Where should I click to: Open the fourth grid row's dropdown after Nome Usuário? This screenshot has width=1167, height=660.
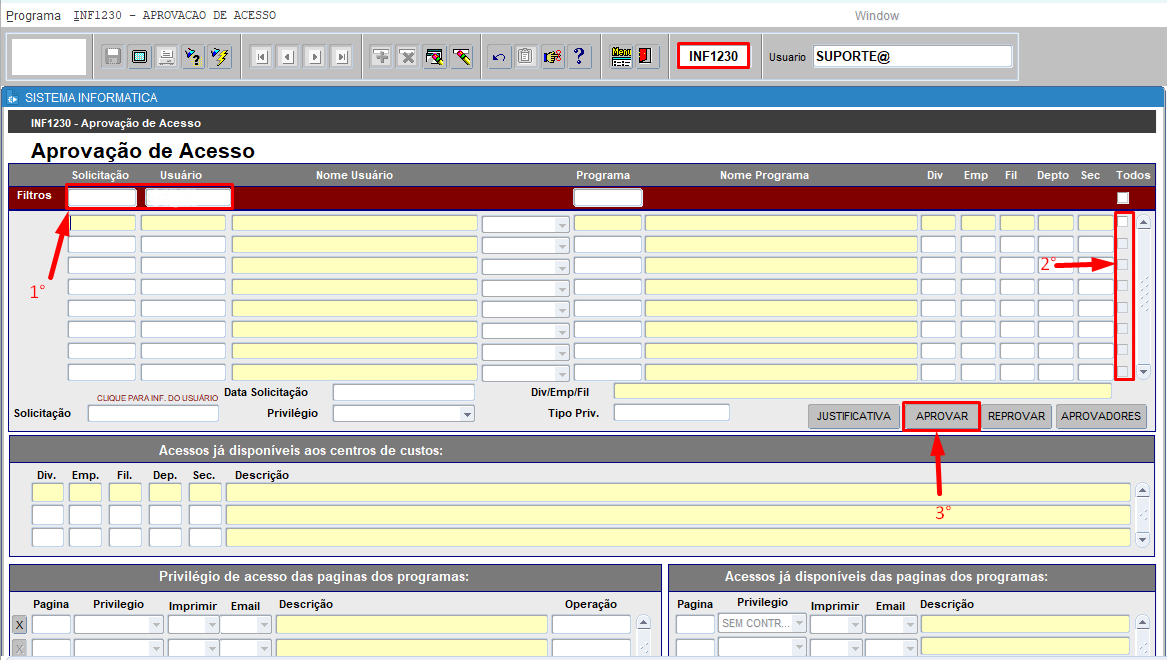click(x=562, y=288)
